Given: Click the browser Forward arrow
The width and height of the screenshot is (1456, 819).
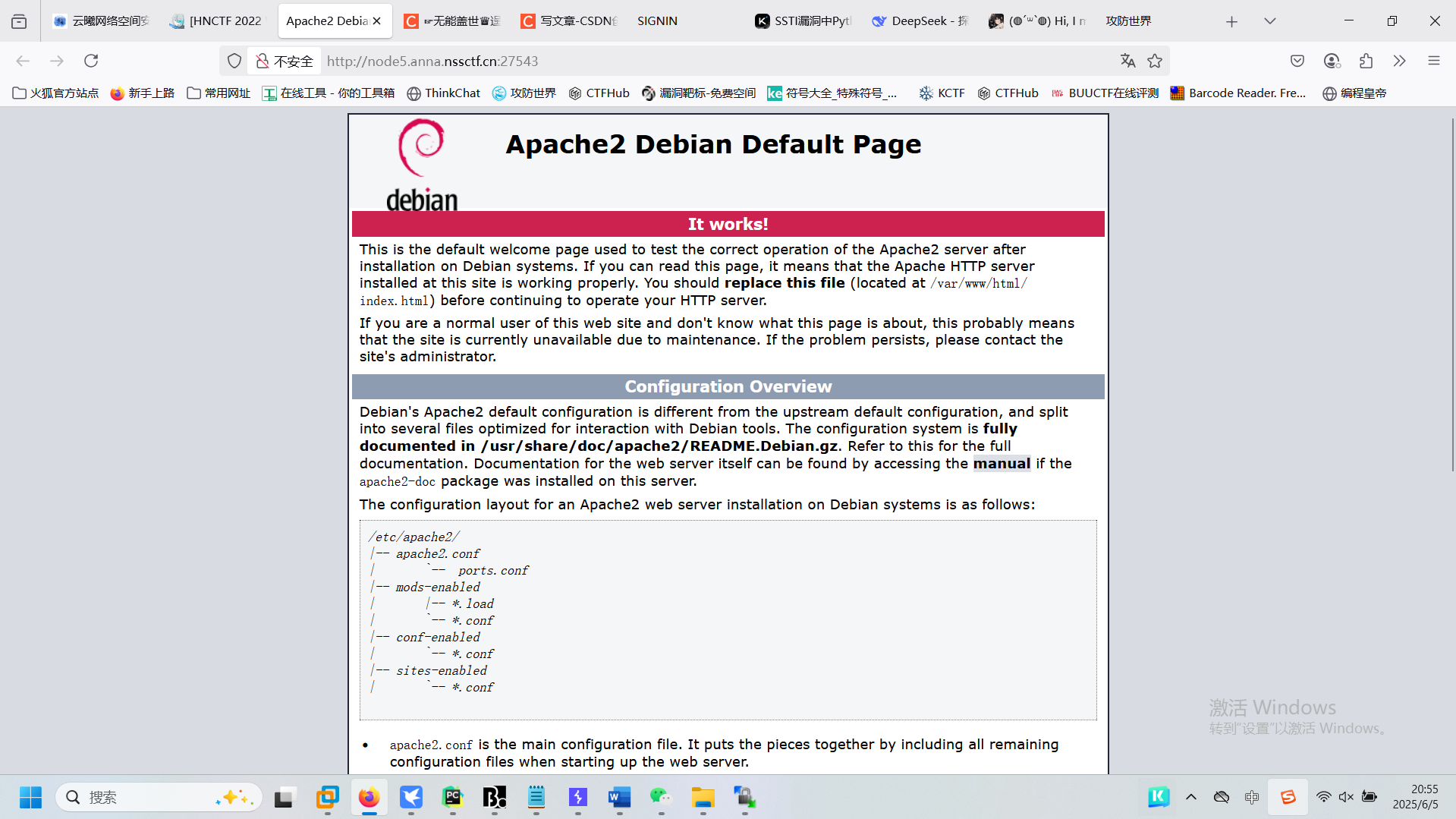Looking at the screenshot, I should tap(57, 61).
